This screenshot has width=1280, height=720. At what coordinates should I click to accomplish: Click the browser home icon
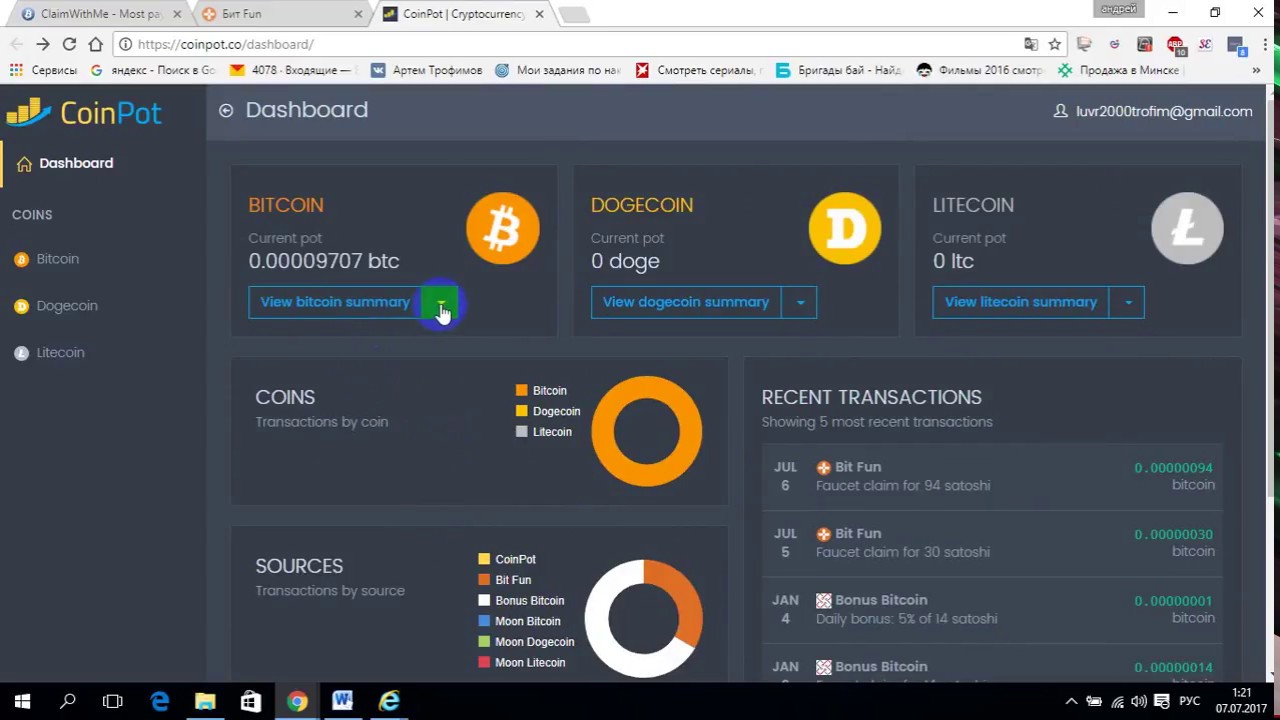click(96, 44)
